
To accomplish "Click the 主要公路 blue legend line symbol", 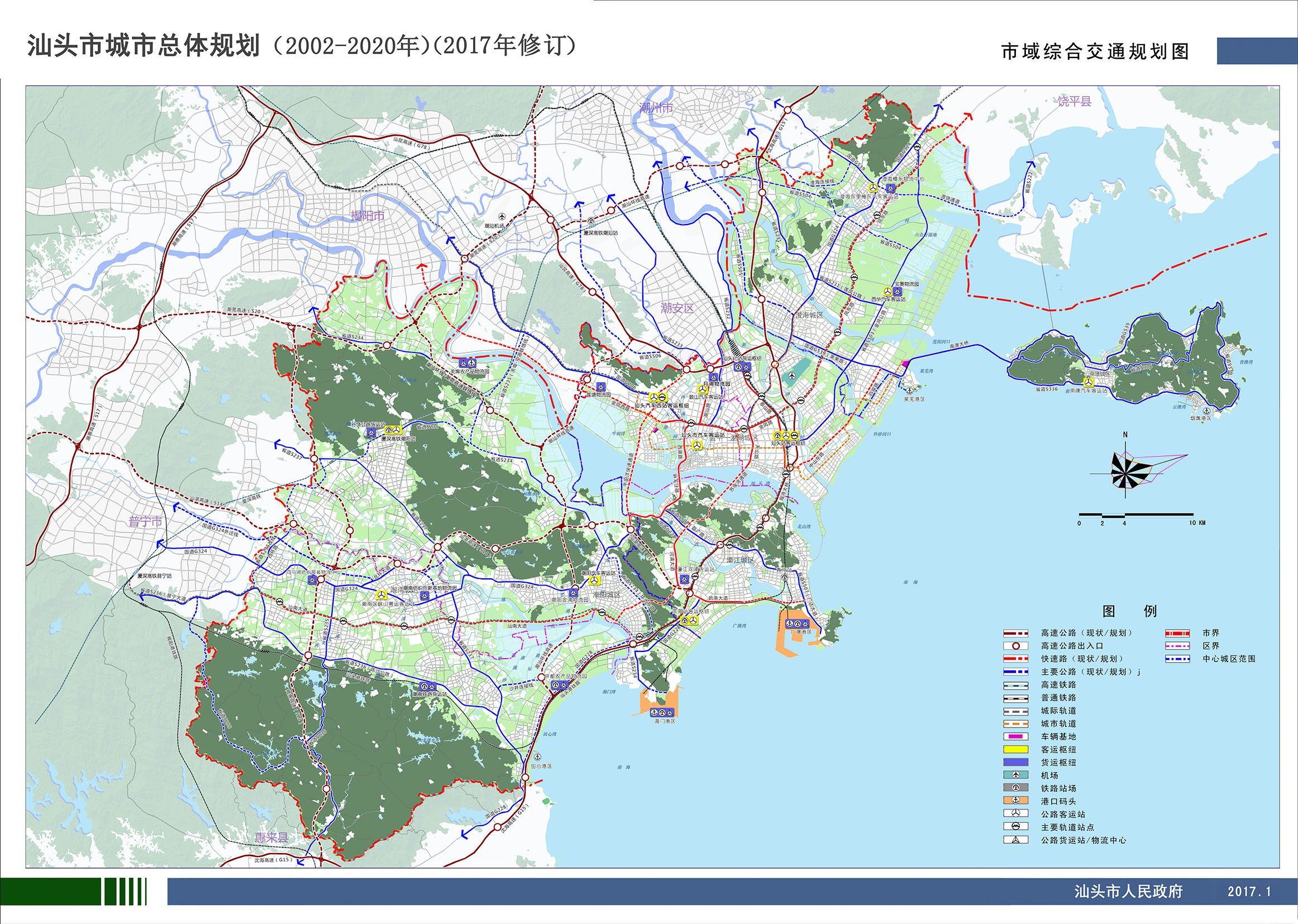I will click(x=1015, y=672).
